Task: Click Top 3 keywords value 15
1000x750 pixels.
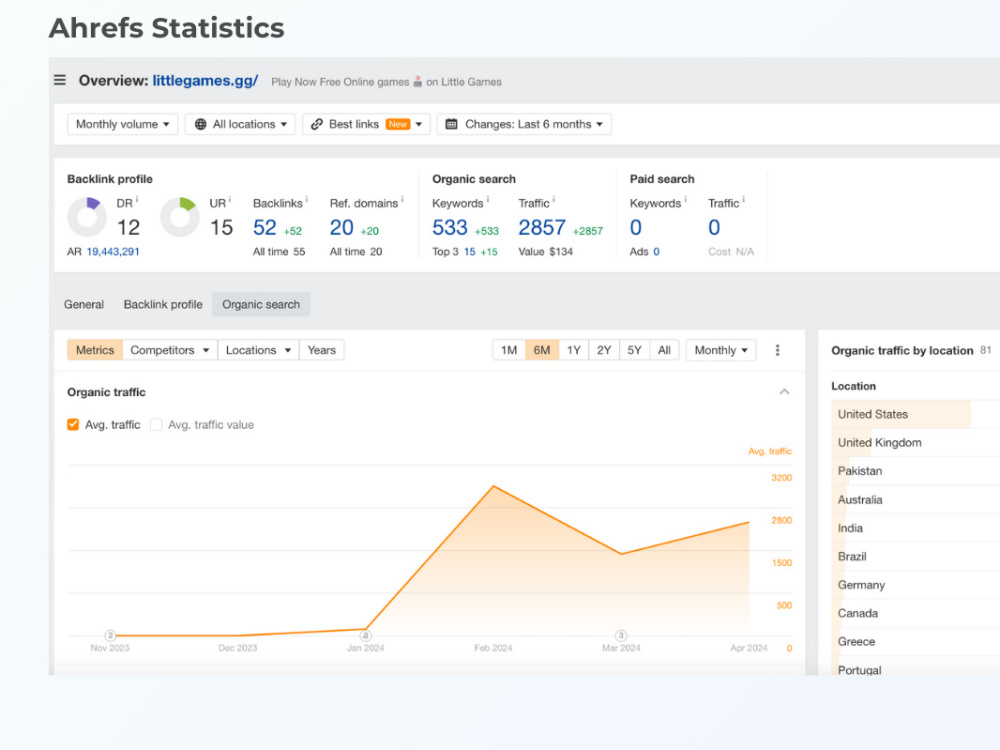Action: [x=469, y=252]
